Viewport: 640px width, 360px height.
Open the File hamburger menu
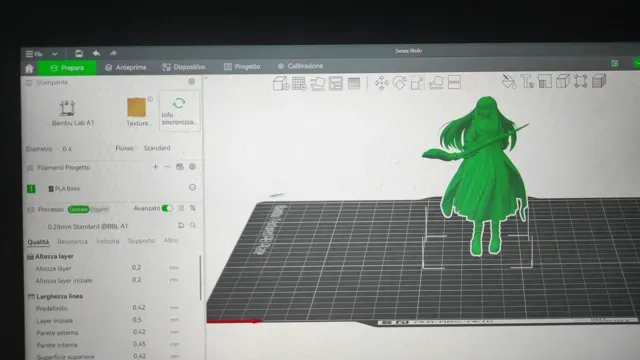pos(34,54)
